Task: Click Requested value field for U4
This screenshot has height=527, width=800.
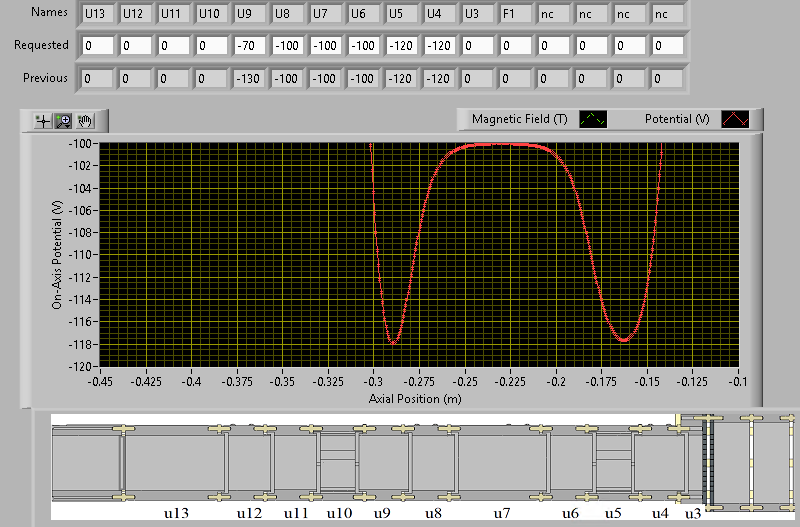Action: tap(440, 46)
